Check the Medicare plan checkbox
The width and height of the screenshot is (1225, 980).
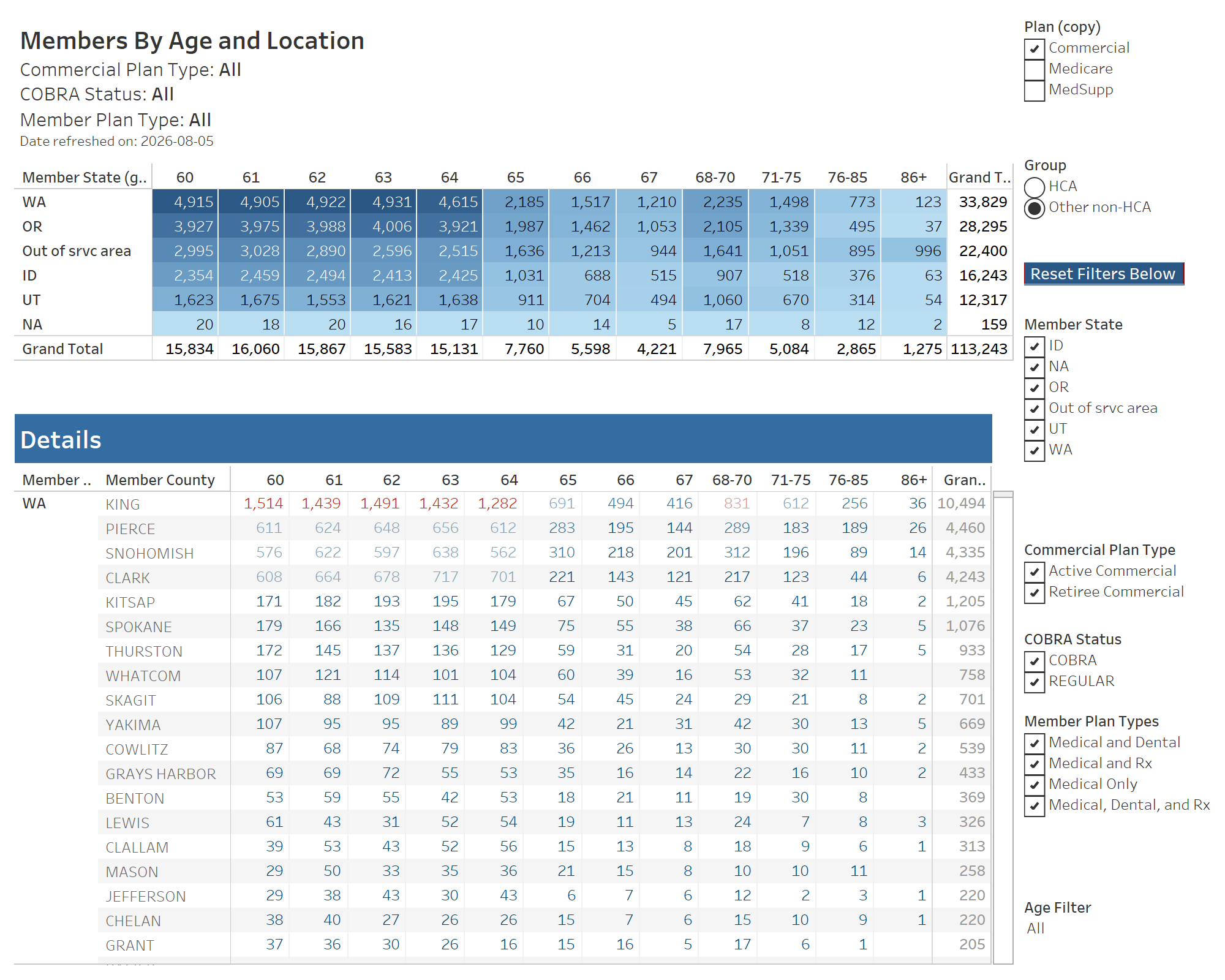[x=1035, y=69]
